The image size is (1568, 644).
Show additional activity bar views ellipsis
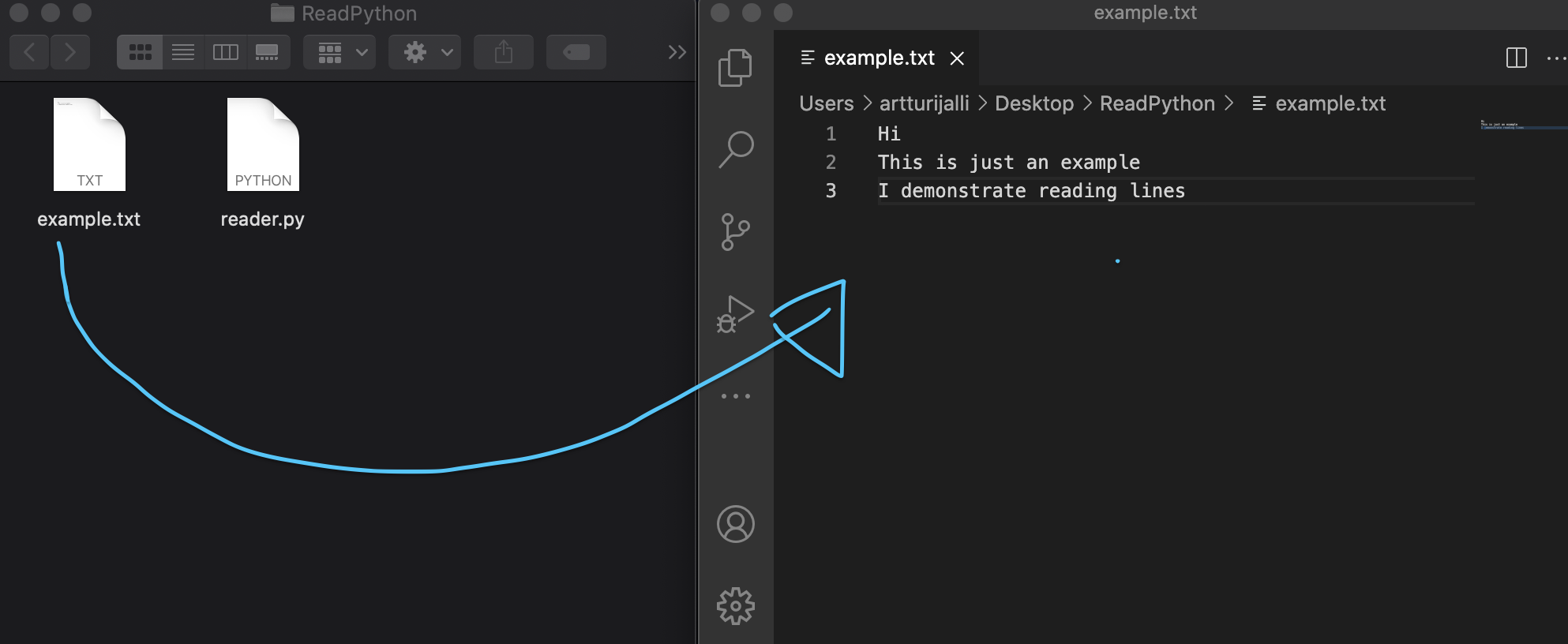pos(735,396)
